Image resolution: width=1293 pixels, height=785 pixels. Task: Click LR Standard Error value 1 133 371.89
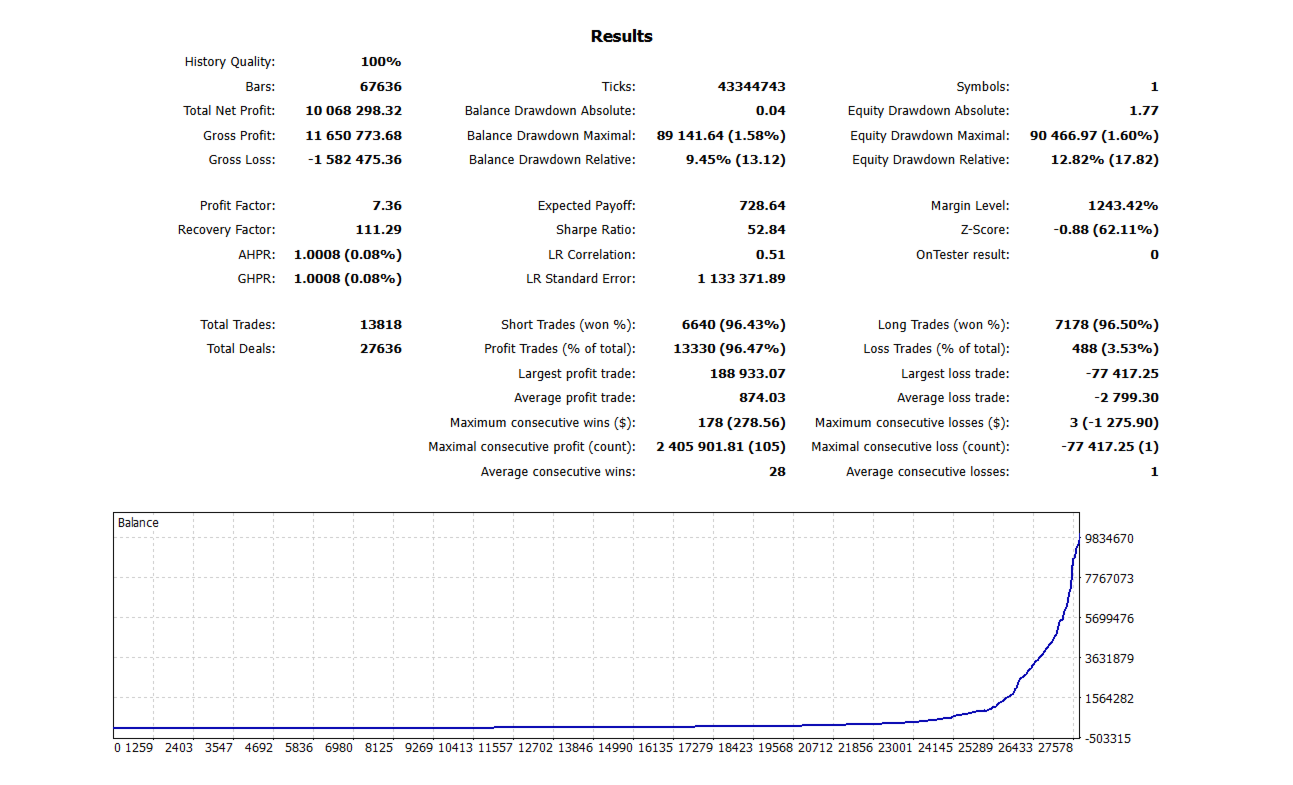pyautogui.click(x=741, y=279)
